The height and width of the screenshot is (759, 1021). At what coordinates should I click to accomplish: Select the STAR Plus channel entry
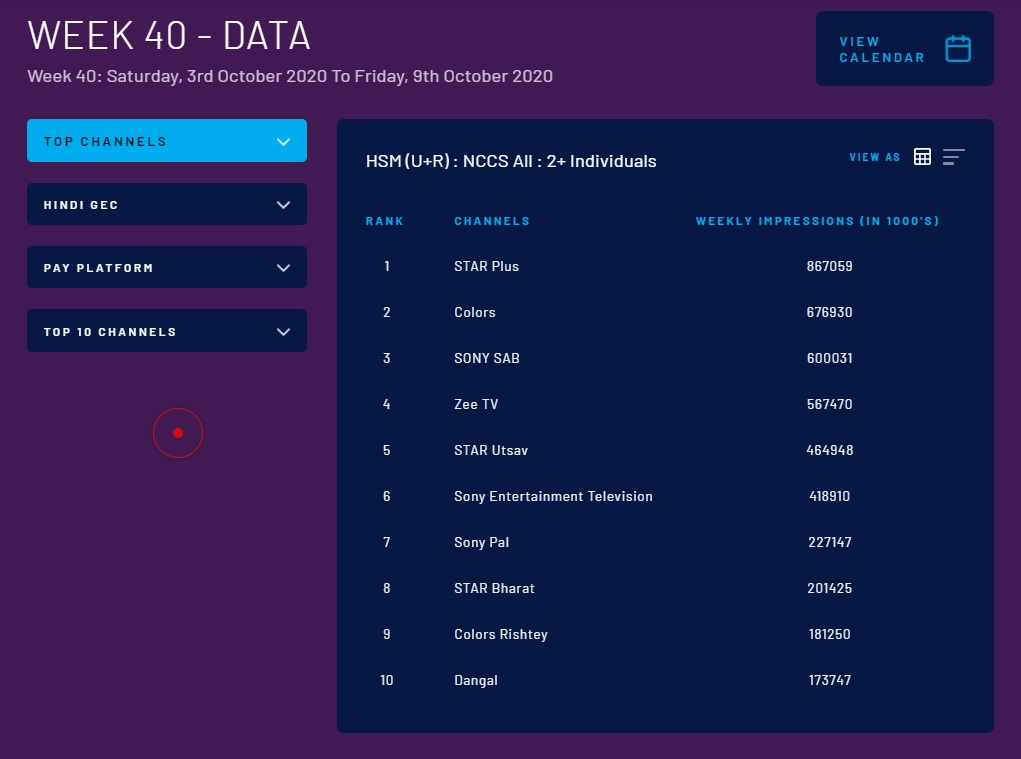[486, 266]
